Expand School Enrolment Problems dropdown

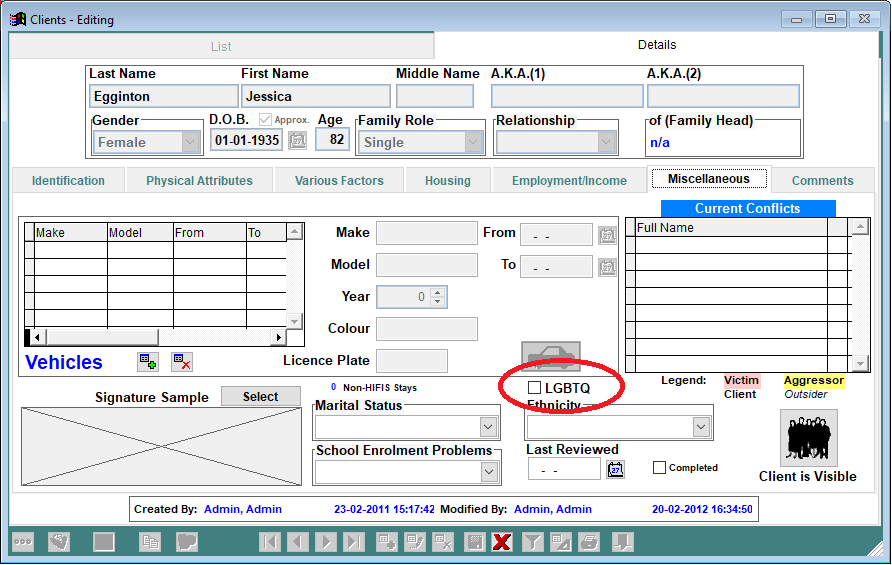(488, 471)
